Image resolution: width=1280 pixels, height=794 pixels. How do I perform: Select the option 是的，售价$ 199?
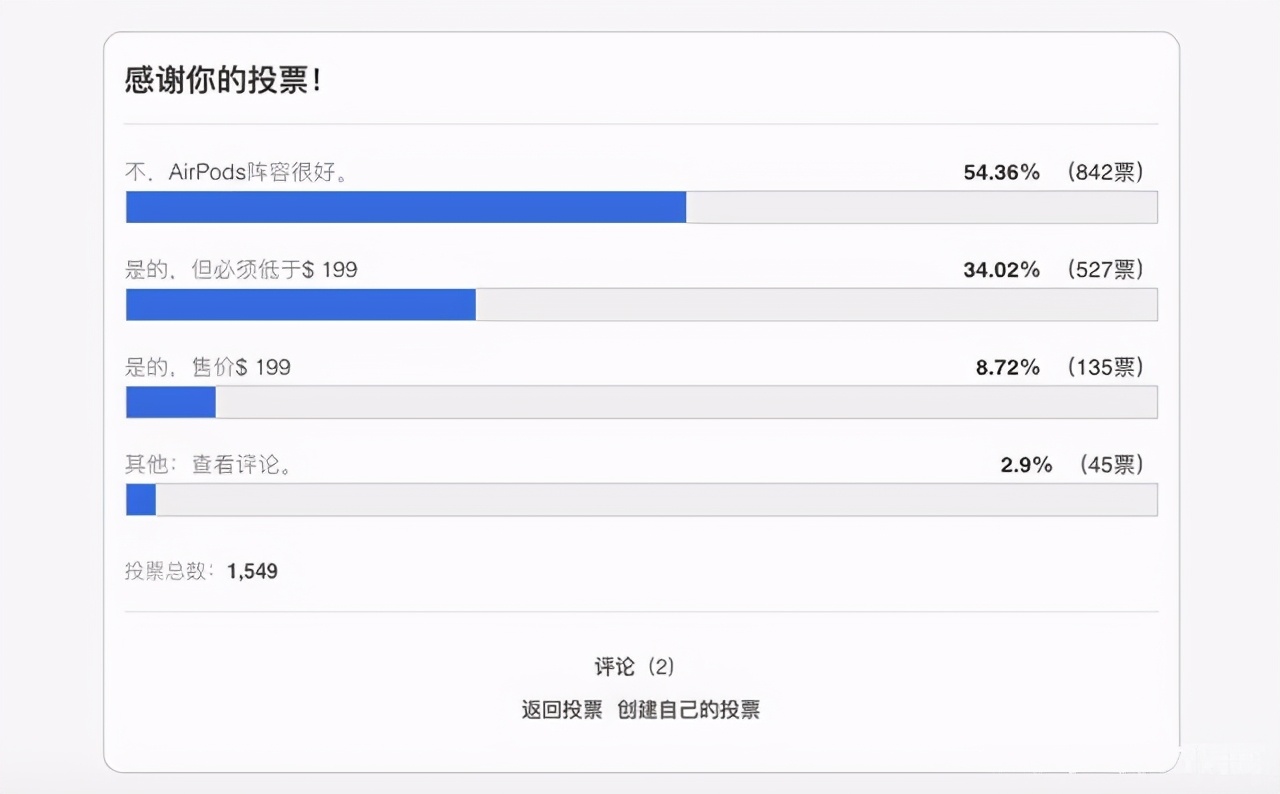(x=207, y=367)
